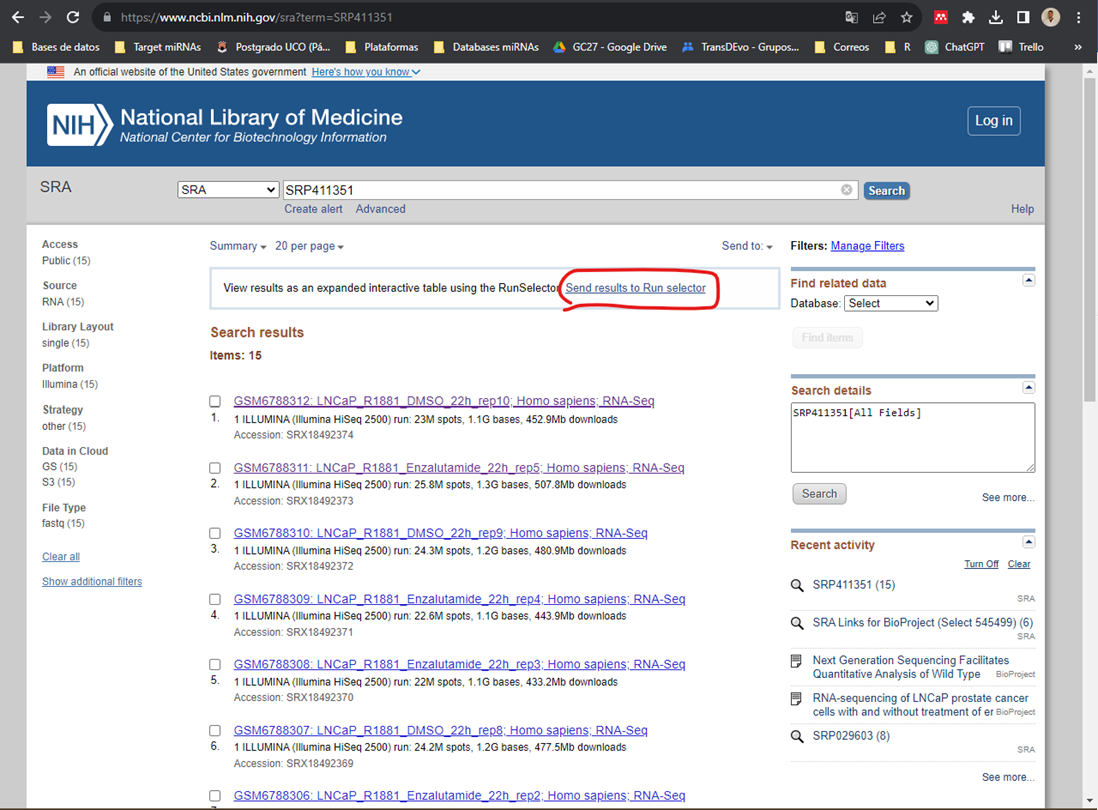This screenshot has height=810, width=1098.
Task: Tick the checkbox for GSM6788310 result
Action: 215,534
